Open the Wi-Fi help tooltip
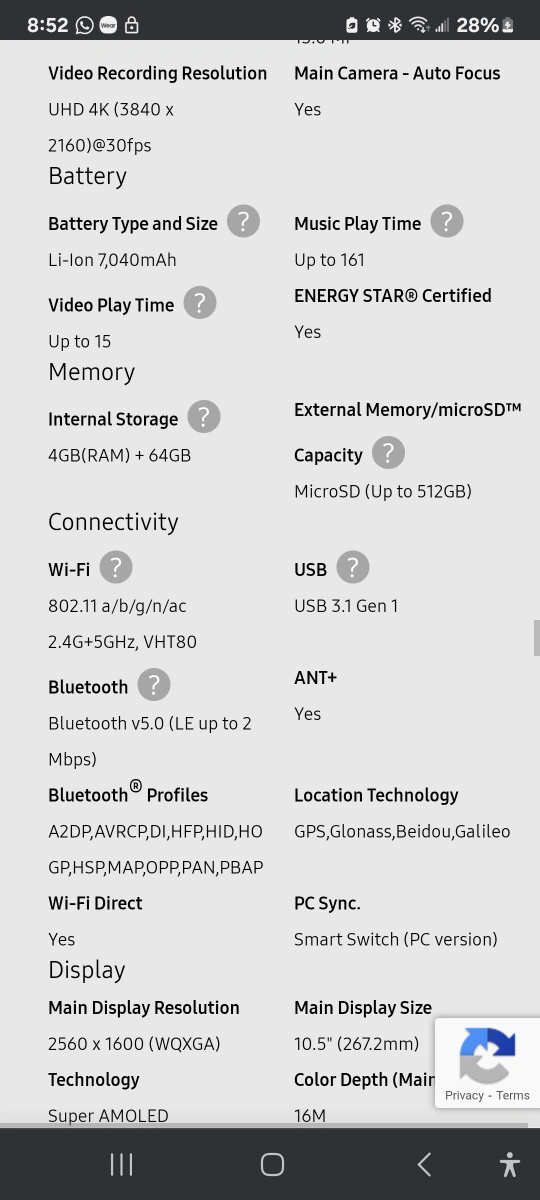 (x=116, y=567)
